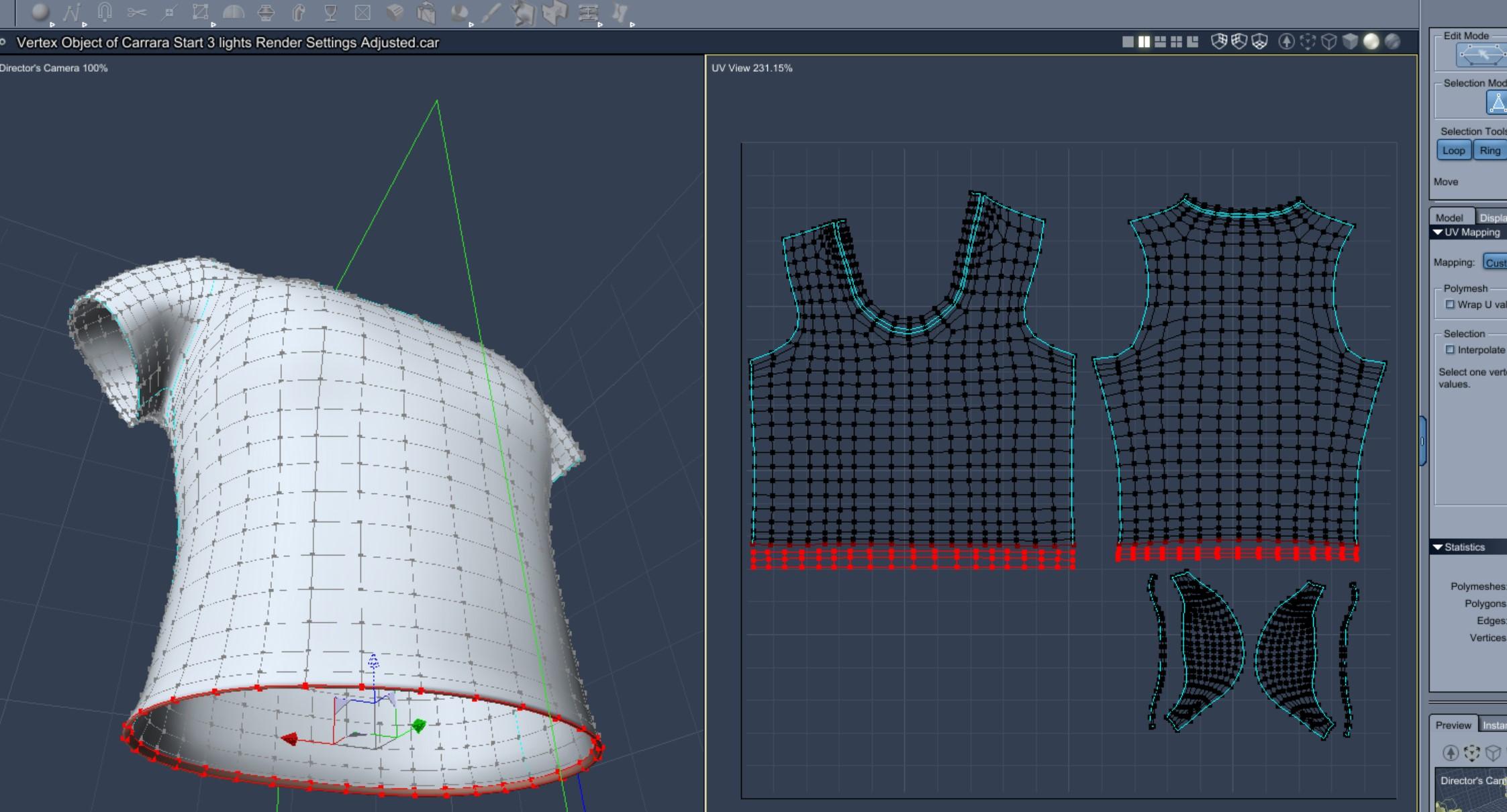The image size is (1507, 812).
Task: Switch to the two-pane split view layout
Action: point(1144,42)
